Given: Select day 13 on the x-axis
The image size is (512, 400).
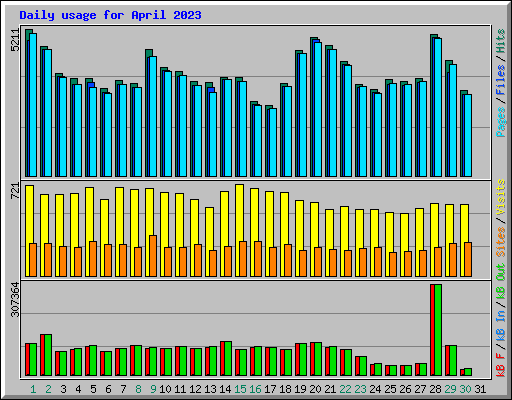Looking at the screenshot, I should [210, 389].
